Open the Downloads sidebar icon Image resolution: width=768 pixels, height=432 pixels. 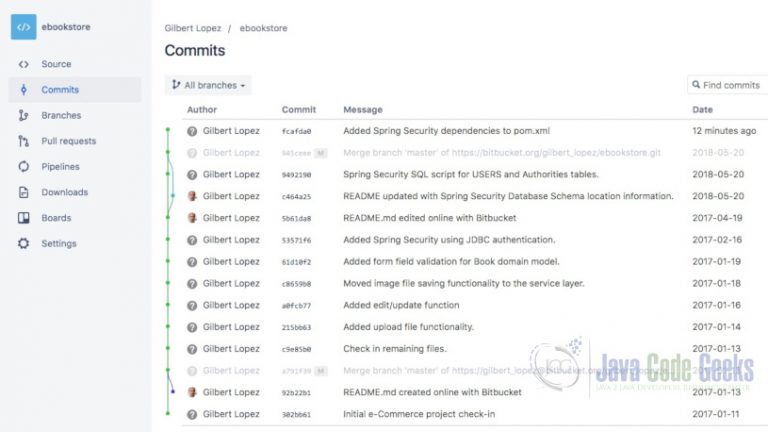click(24, 192)
